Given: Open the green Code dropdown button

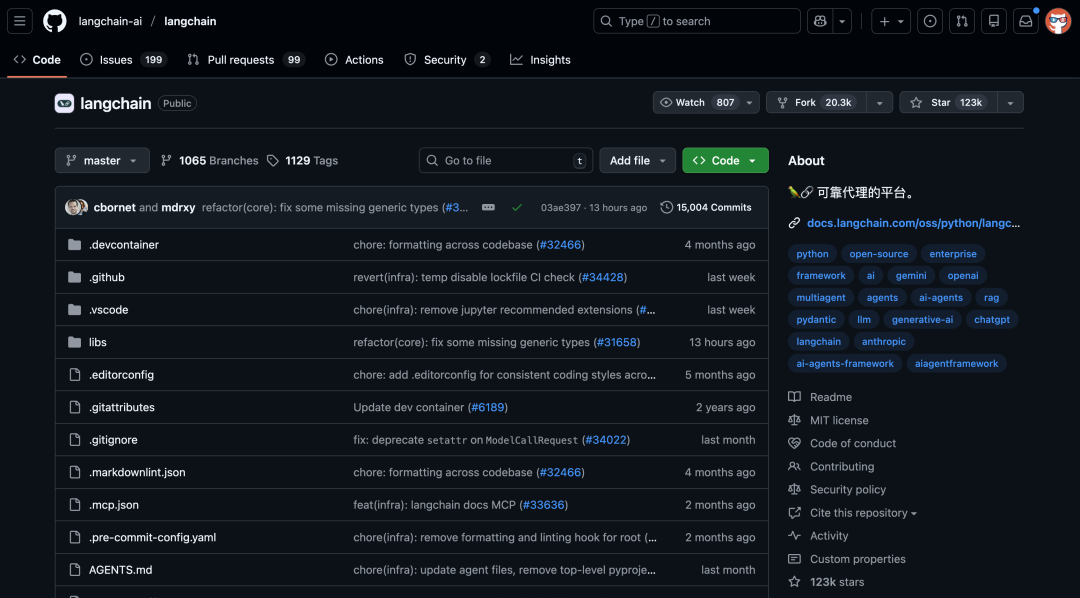Looking at the screenshot, I should point(725,160).
